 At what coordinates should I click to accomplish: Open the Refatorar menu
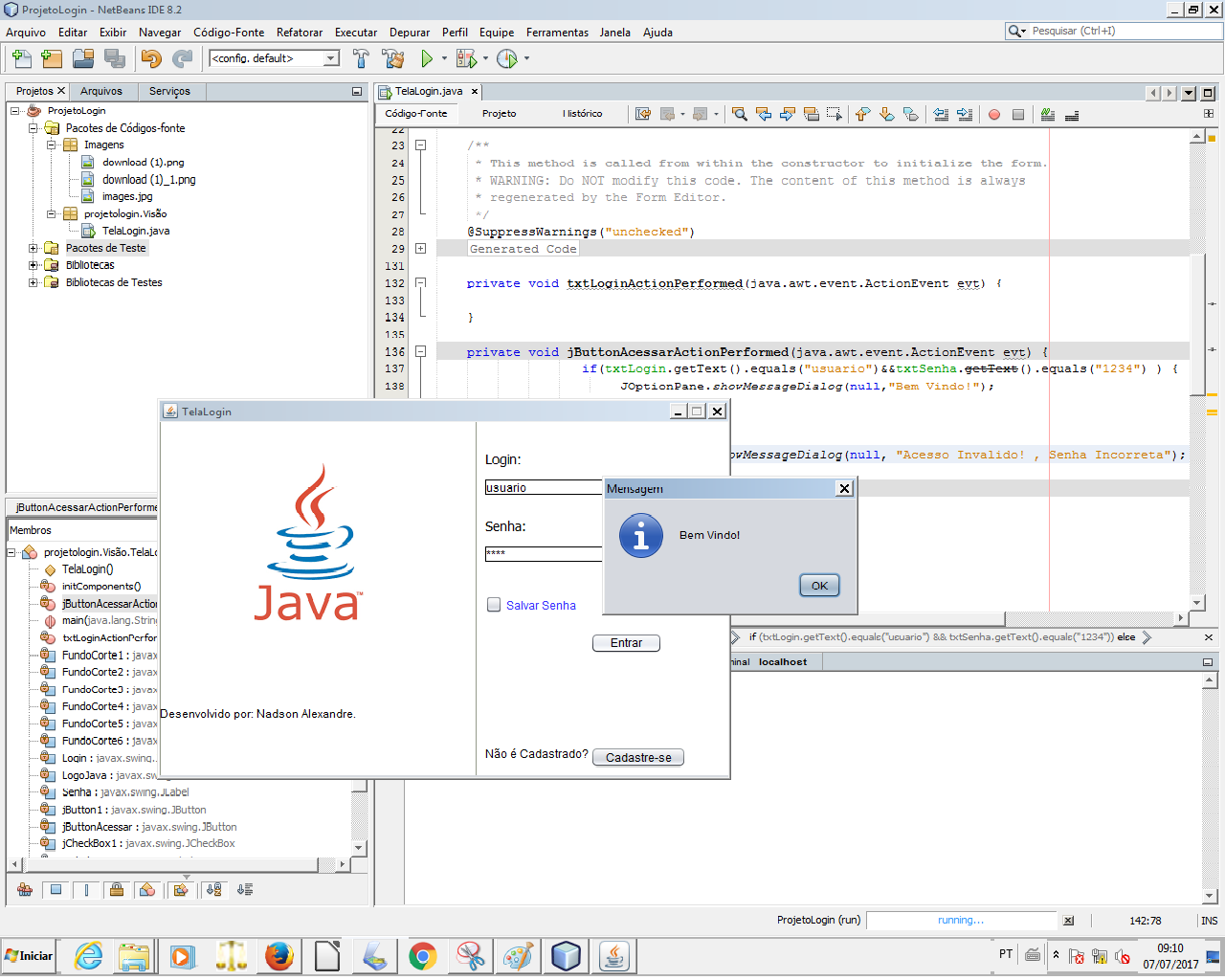coord(300,33)
